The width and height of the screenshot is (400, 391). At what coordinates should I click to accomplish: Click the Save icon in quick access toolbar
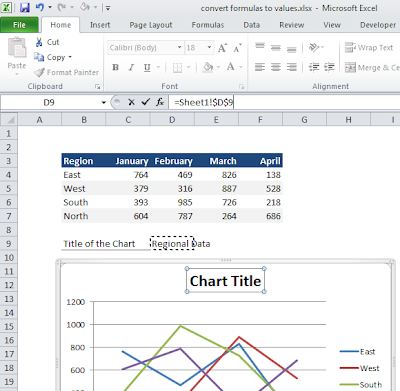25,7
